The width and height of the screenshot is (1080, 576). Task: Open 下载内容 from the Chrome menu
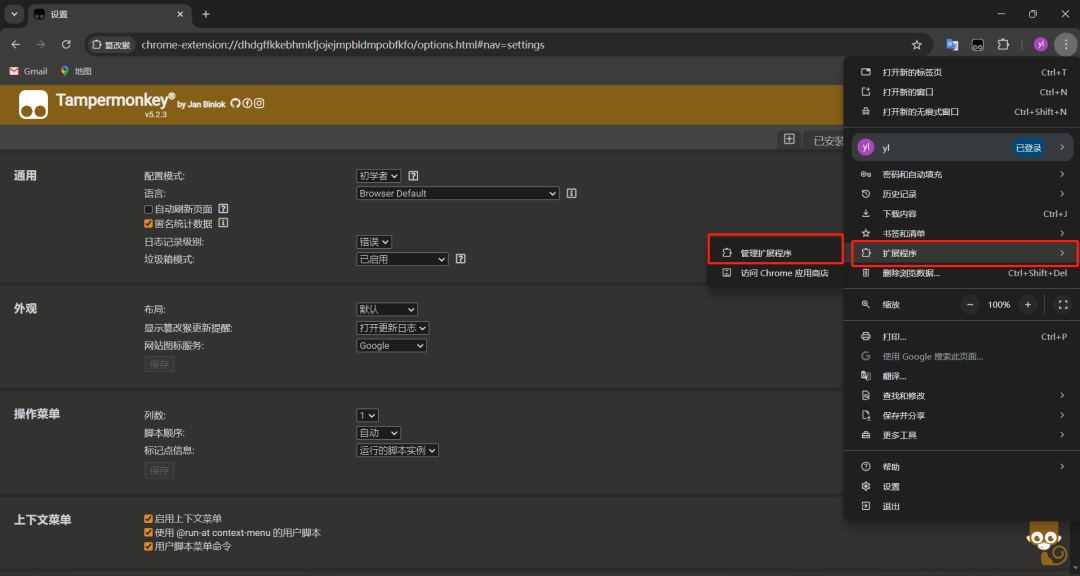pos(962,214)
